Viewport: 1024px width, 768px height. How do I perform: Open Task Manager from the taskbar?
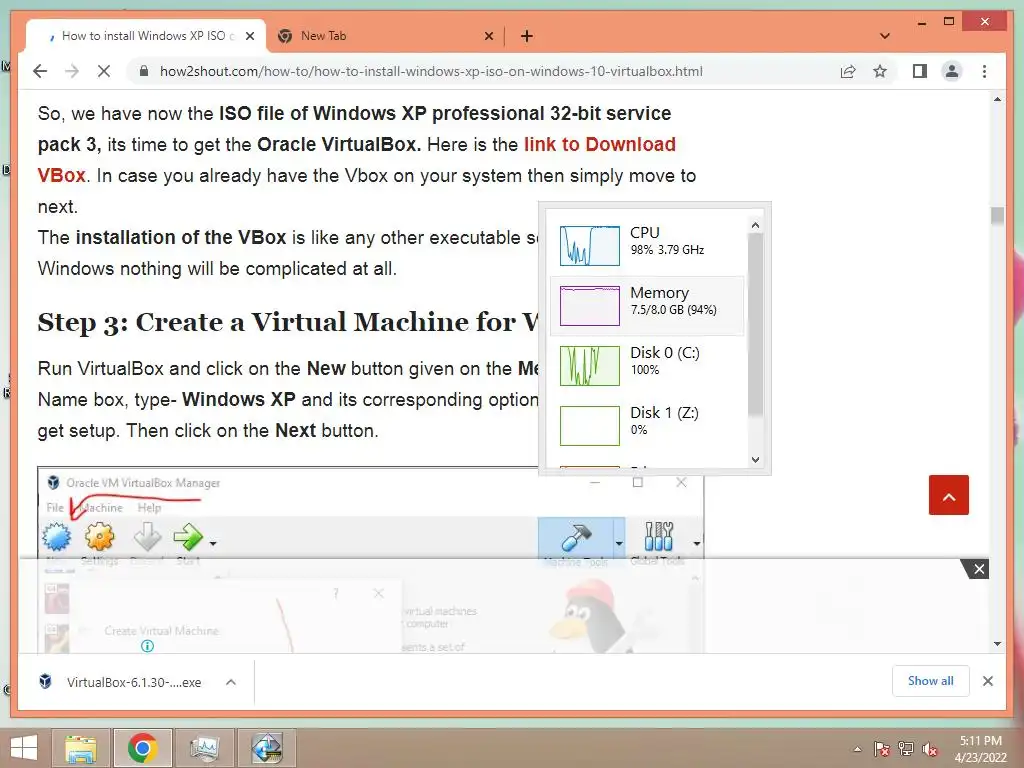click(204, 748)
